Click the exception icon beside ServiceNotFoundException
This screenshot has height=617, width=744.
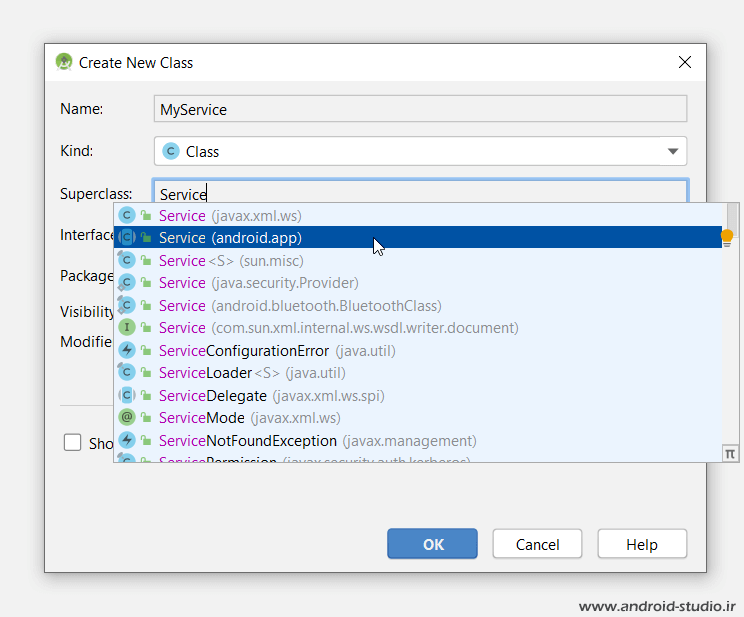pos(127,440)
